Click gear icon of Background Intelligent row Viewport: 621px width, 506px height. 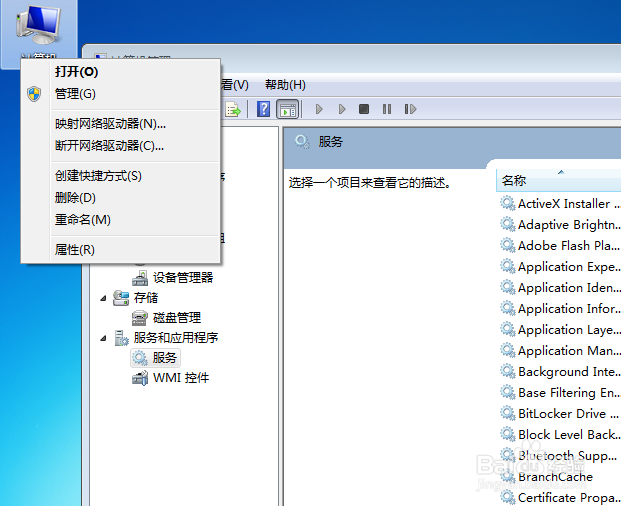pyautogui.click(x=508, y=371)
